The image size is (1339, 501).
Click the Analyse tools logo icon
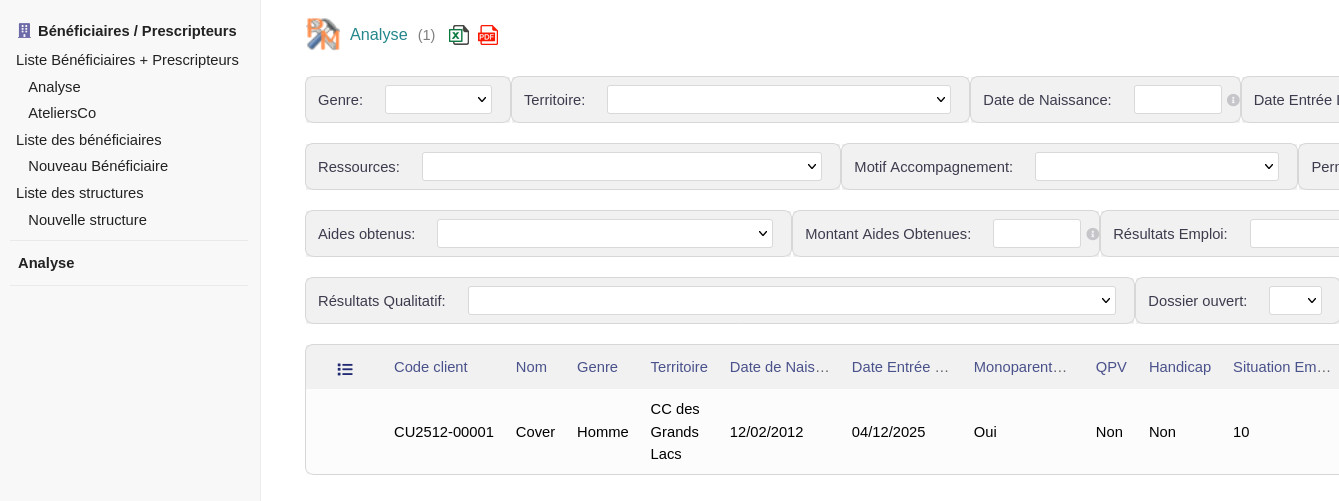pos(323,34)
